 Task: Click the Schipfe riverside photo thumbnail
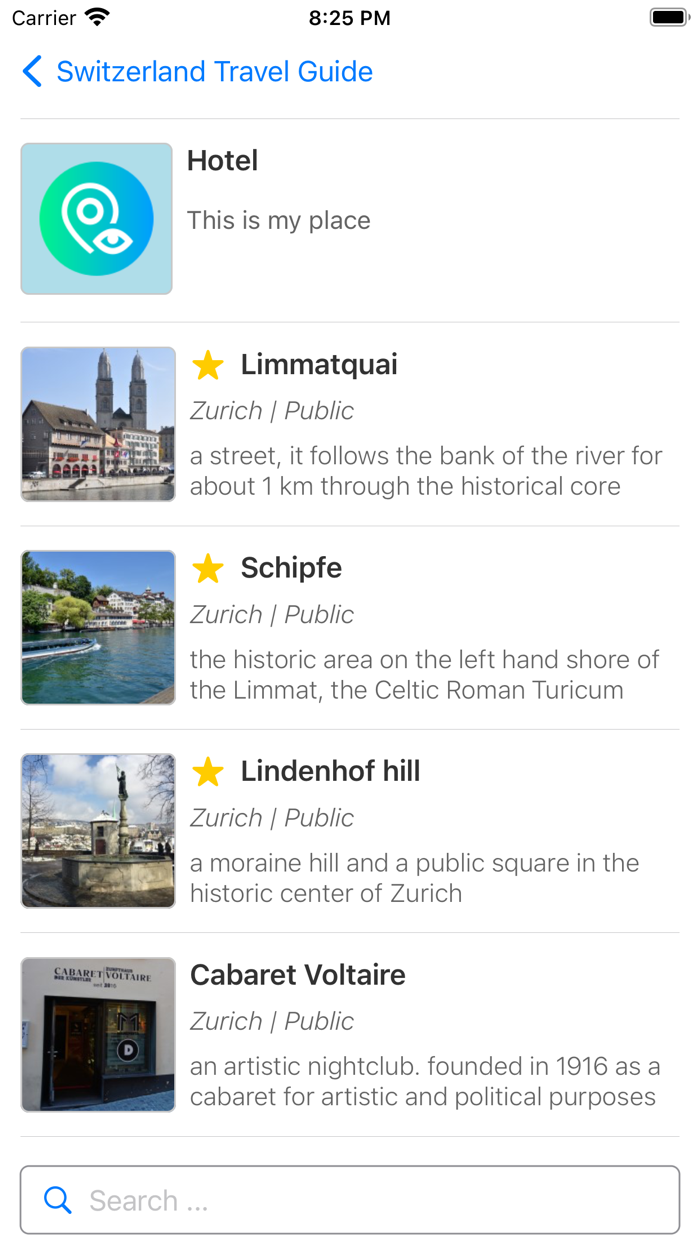[x=97, y=627]
